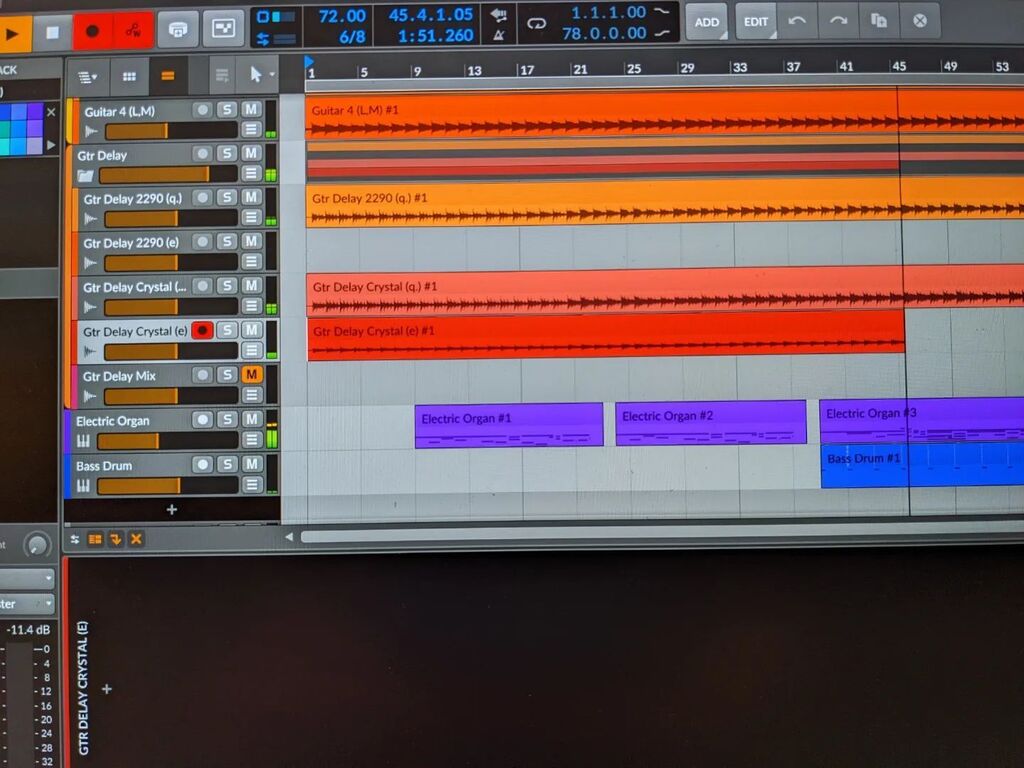Click bar 33 on the timeline ruler
The image size is (1024, 768).
[739, 67]
